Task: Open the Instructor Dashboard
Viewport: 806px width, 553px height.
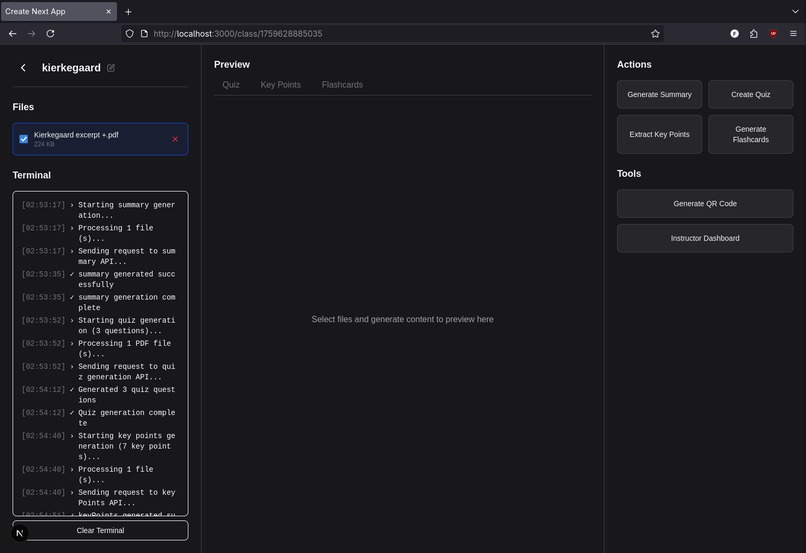Action: [705, 238]
